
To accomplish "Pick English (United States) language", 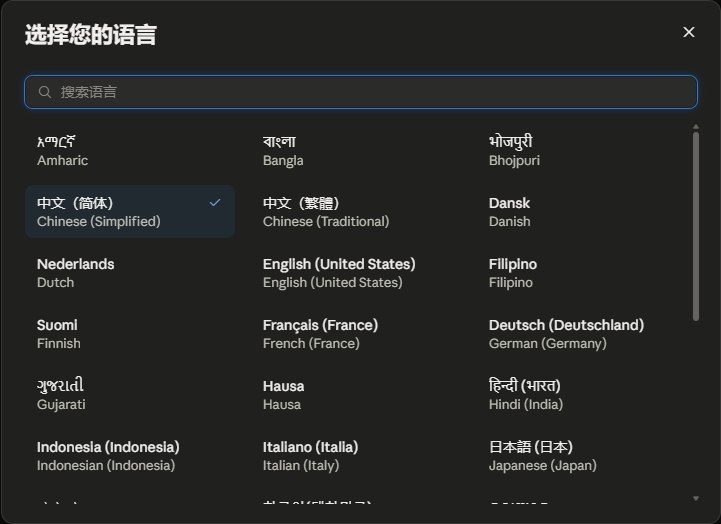I will [356, 273].
